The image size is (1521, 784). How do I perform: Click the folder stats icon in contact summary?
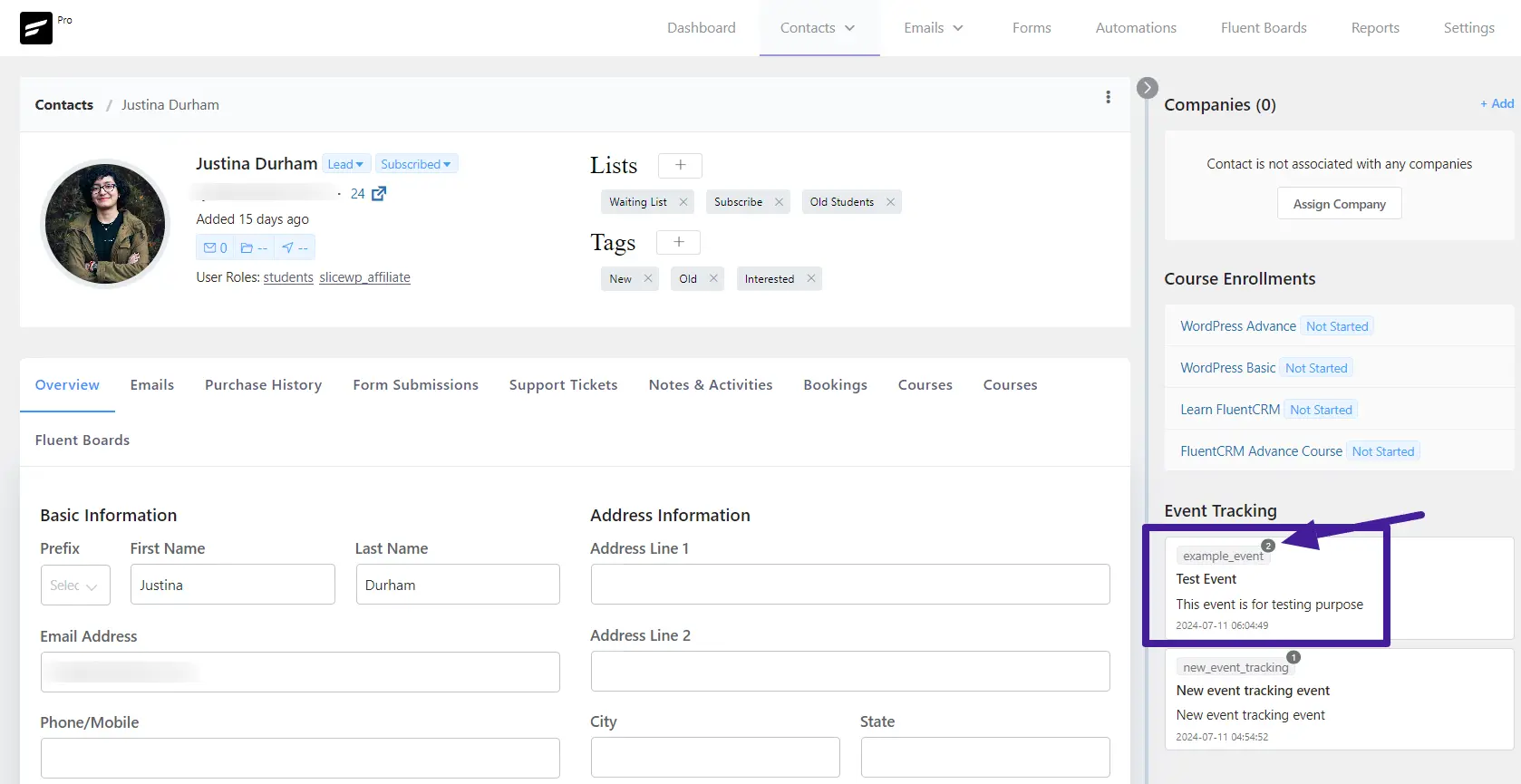click(254, 247)
